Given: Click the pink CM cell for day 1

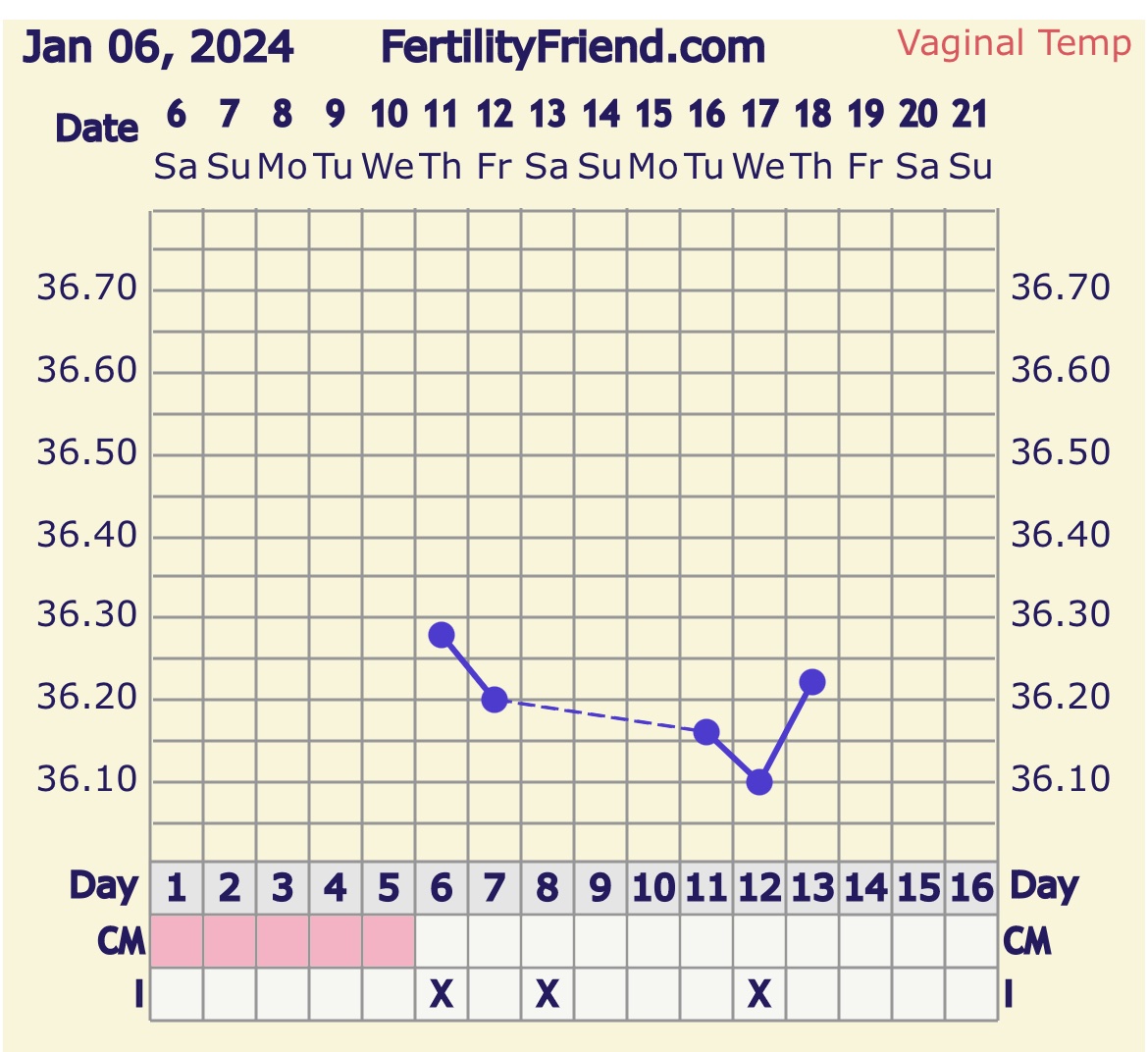Looking at the screenshot, I should click(177, 941).
